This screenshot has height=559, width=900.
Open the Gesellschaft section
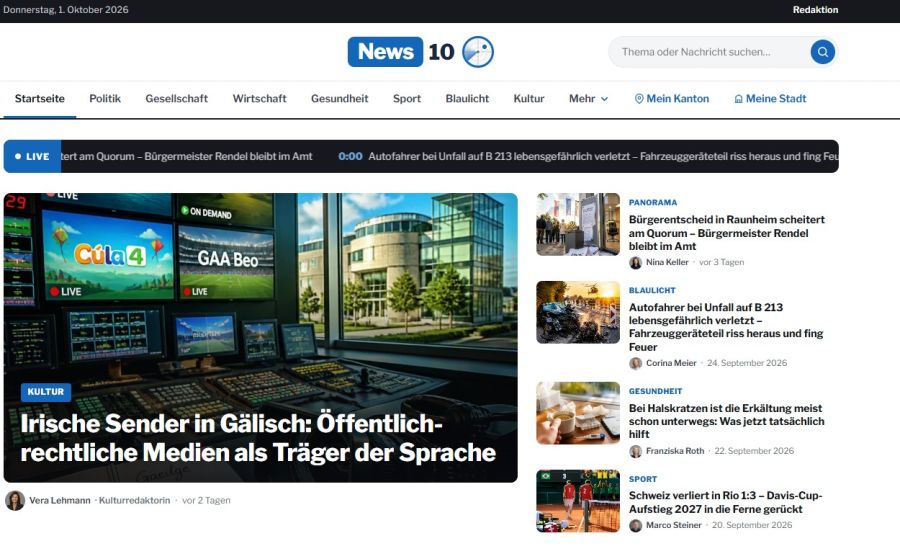point(176,99)
